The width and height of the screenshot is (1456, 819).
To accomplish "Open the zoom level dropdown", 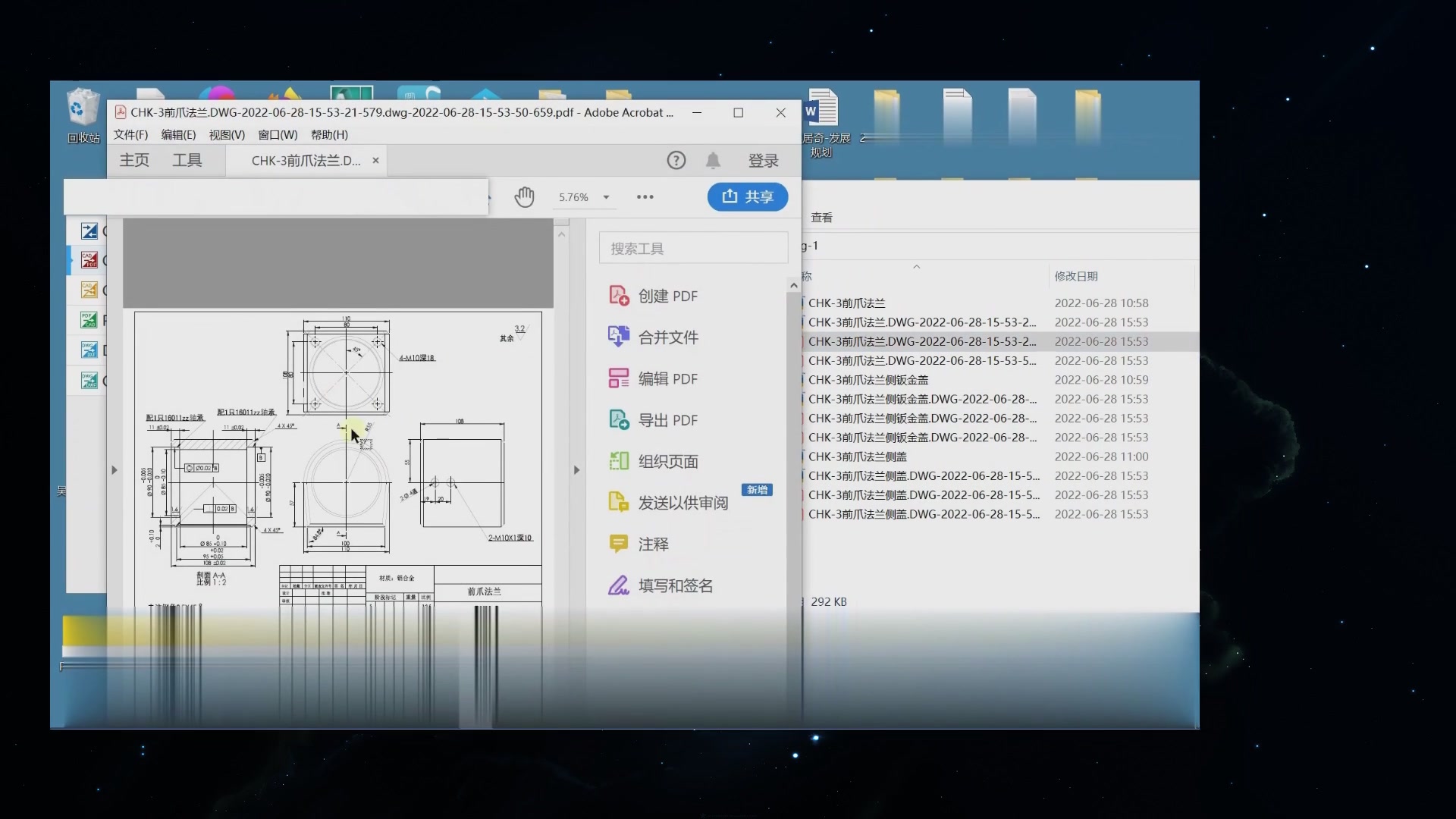I will [604, 196].
